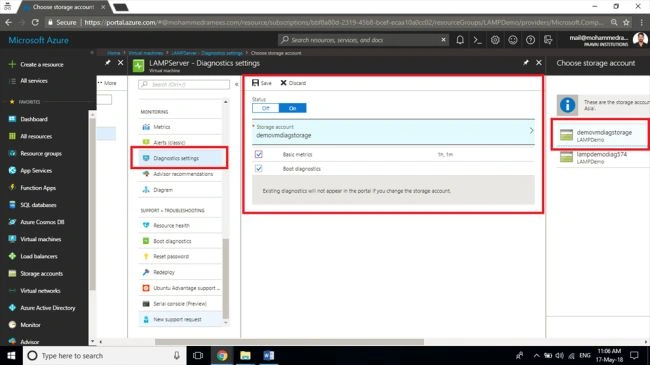Open portal settings gear

pyautogui.click(x=495, y=40)
